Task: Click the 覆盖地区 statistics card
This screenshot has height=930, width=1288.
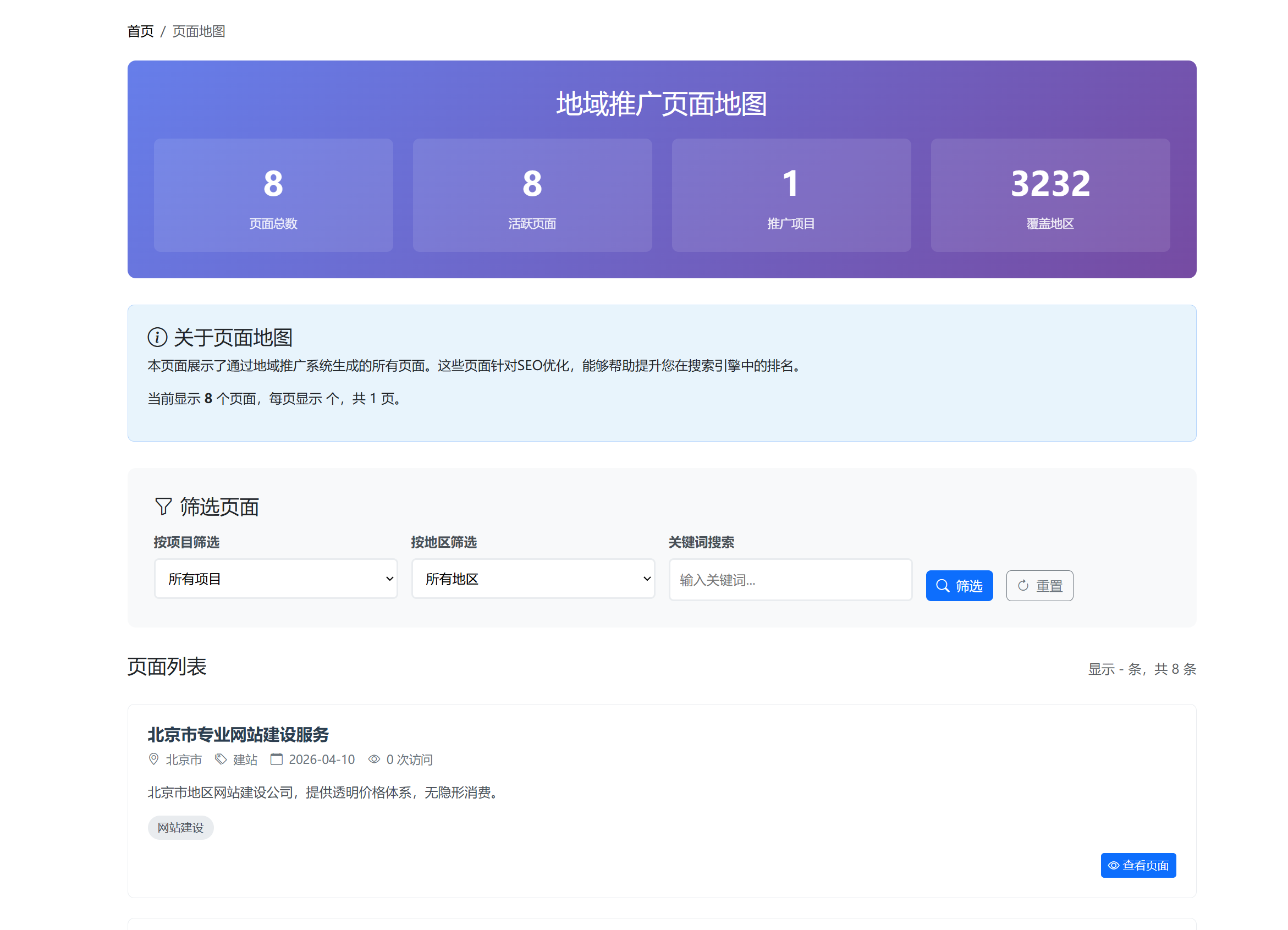Action: pos(1050,195)
